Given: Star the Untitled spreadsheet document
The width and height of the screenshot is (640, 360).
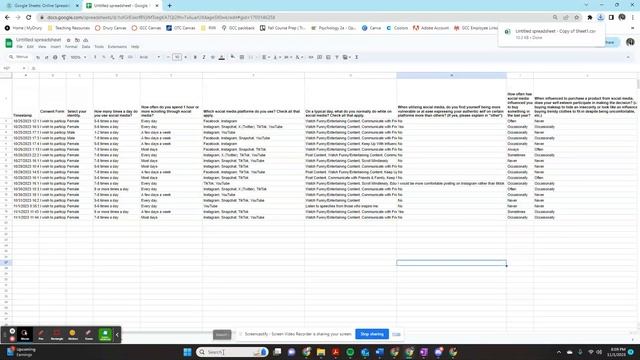Looking at the screenshot, I should (x=69, y=40).
